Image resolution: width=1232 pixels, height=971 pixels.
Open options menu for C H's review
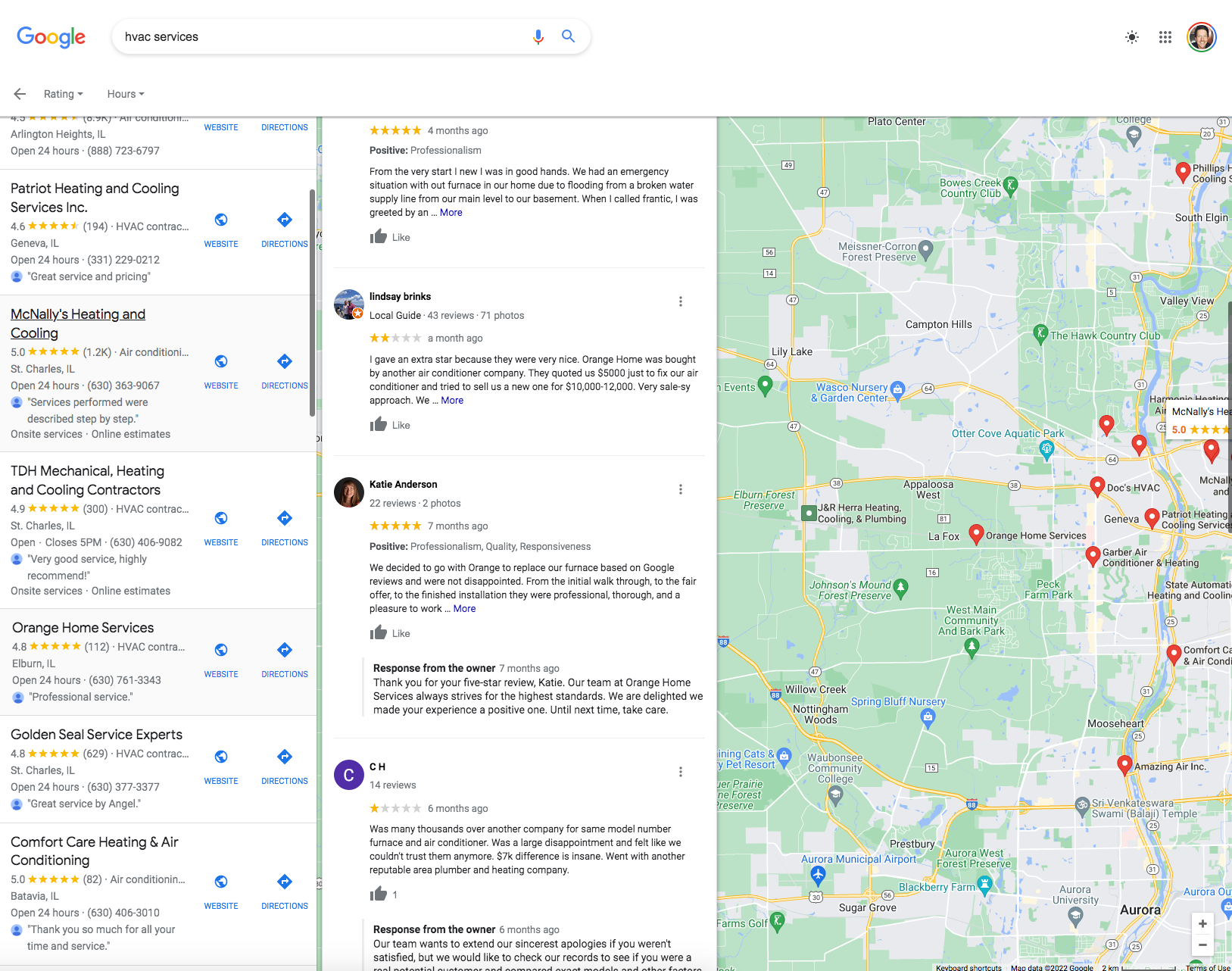point(681,772)
